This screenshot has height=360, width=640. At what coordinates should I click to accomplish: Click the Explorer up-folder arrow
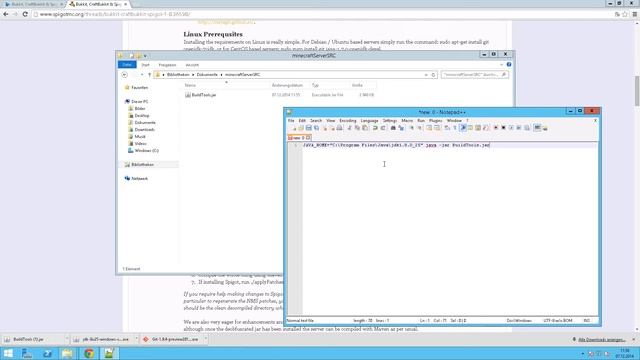coord(149,75)
